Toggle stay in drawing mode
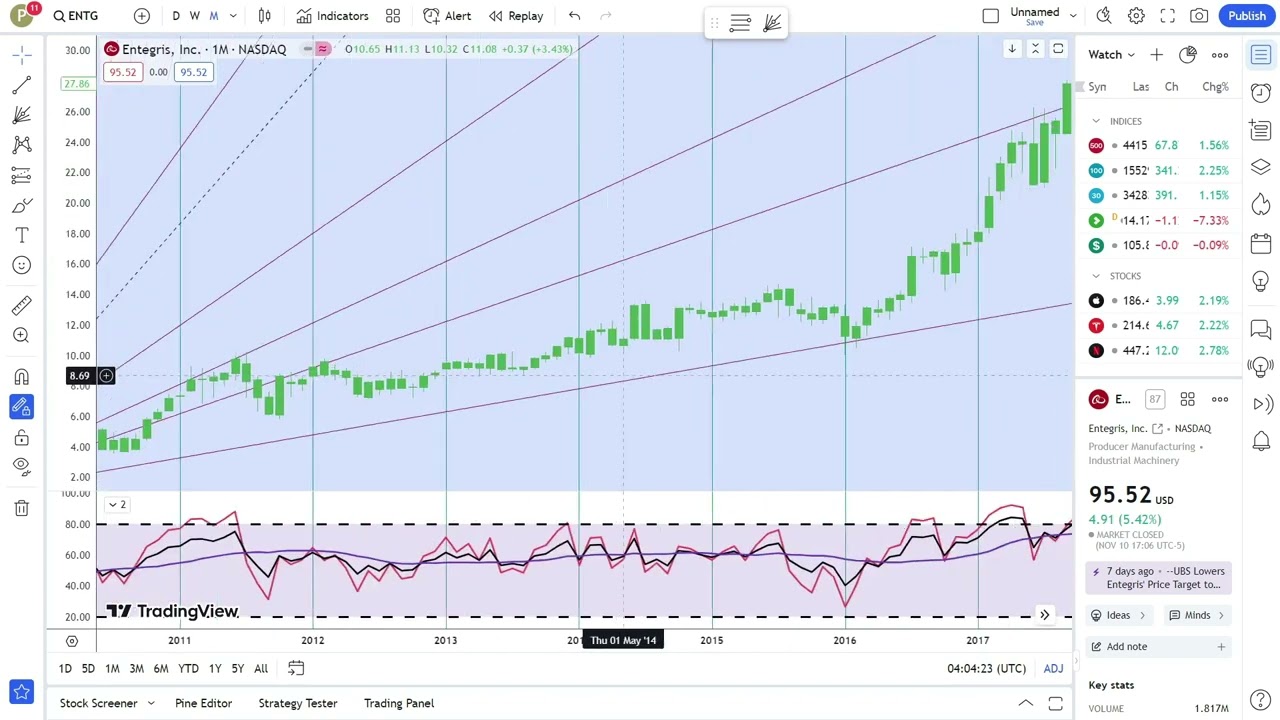The image size is (1280, 720). [x=21, y=407]
